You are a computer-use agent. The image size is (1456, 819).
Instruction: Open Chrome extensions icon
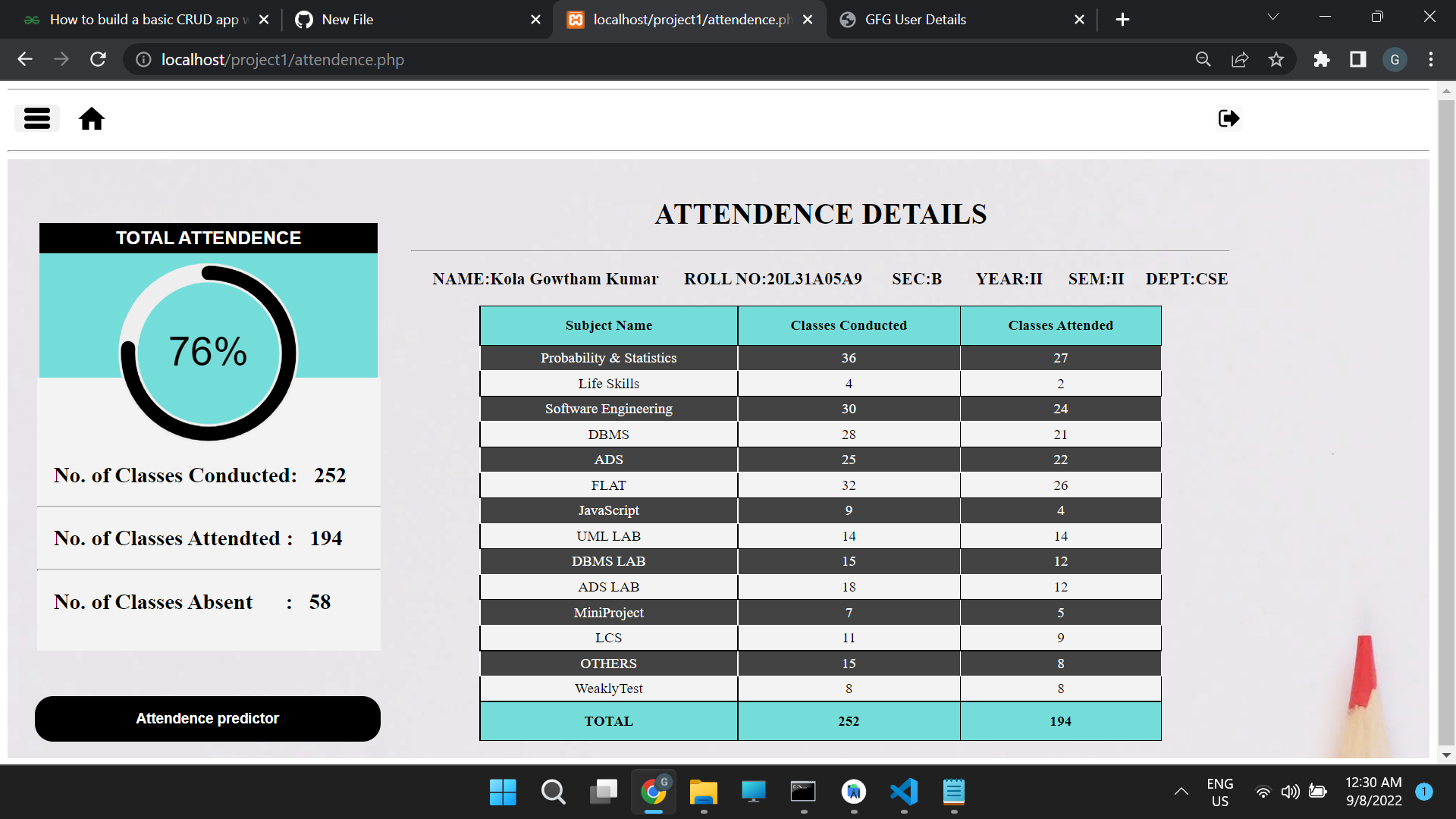(x=1322, y=59)
